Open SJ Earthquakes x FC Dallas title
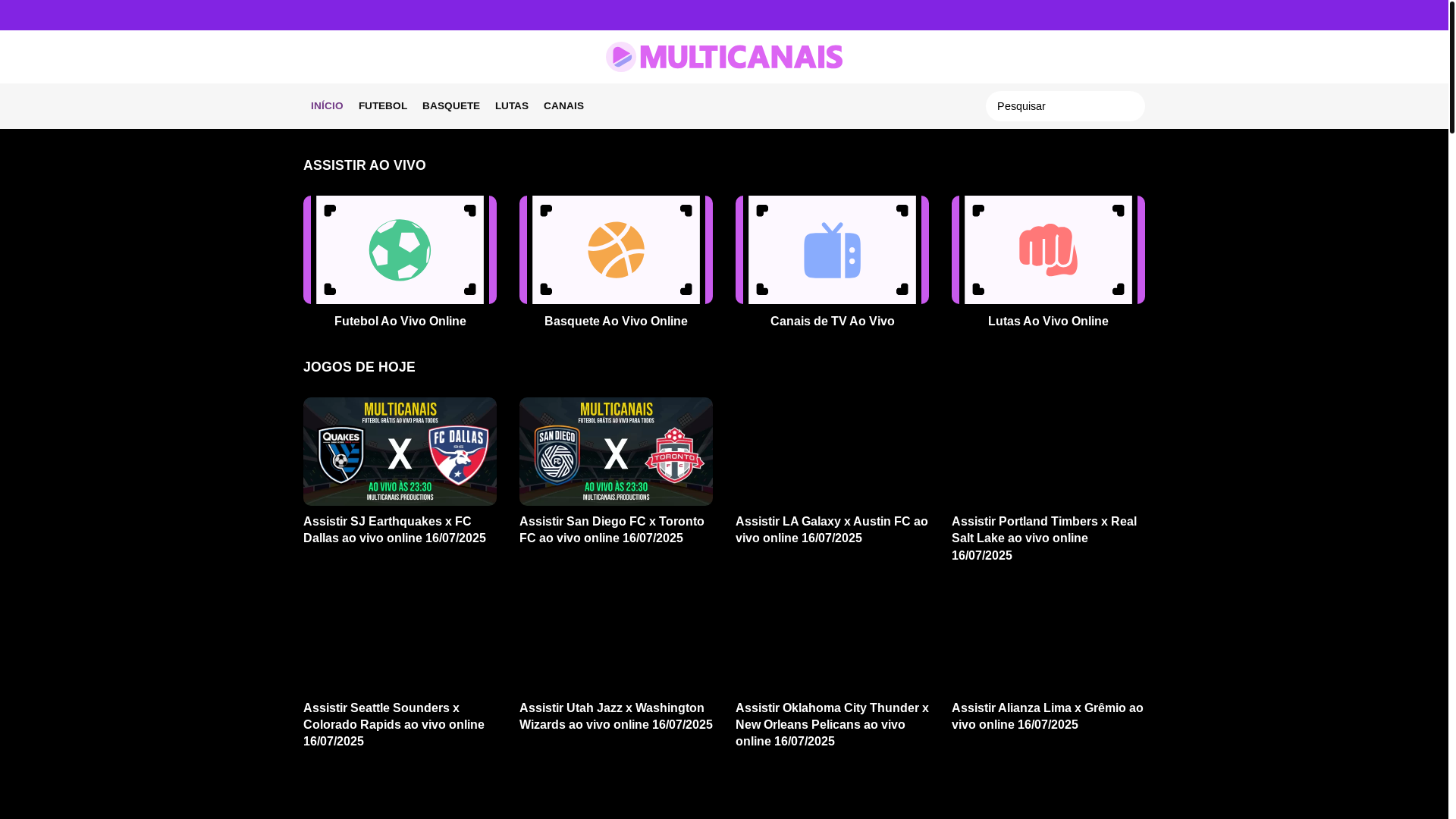 pos(395,530)
